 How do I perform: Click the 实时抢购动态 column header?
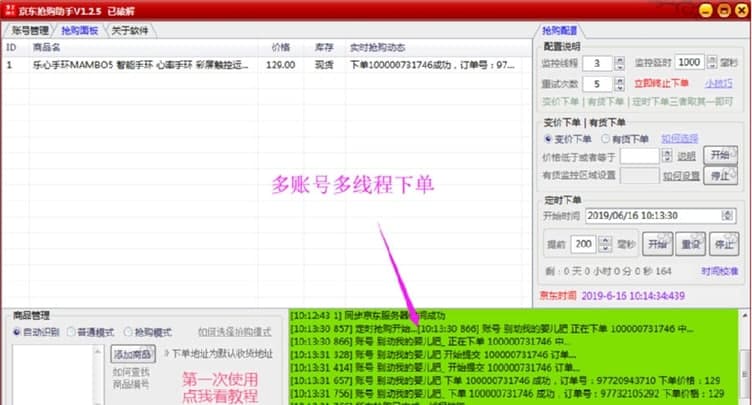pyautogui.click(x=377, y=48)
